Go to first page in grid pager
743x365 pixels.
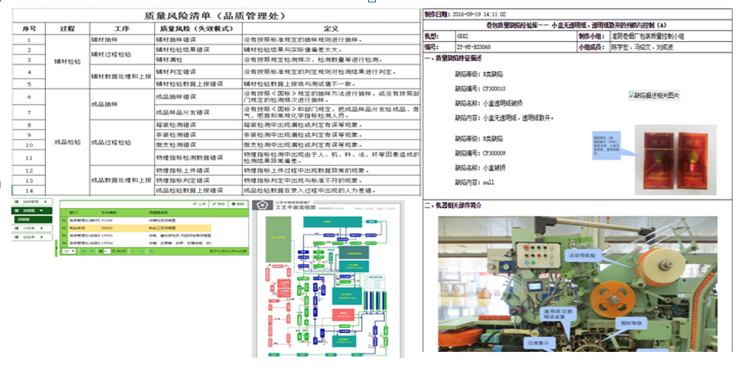point(83,251)
